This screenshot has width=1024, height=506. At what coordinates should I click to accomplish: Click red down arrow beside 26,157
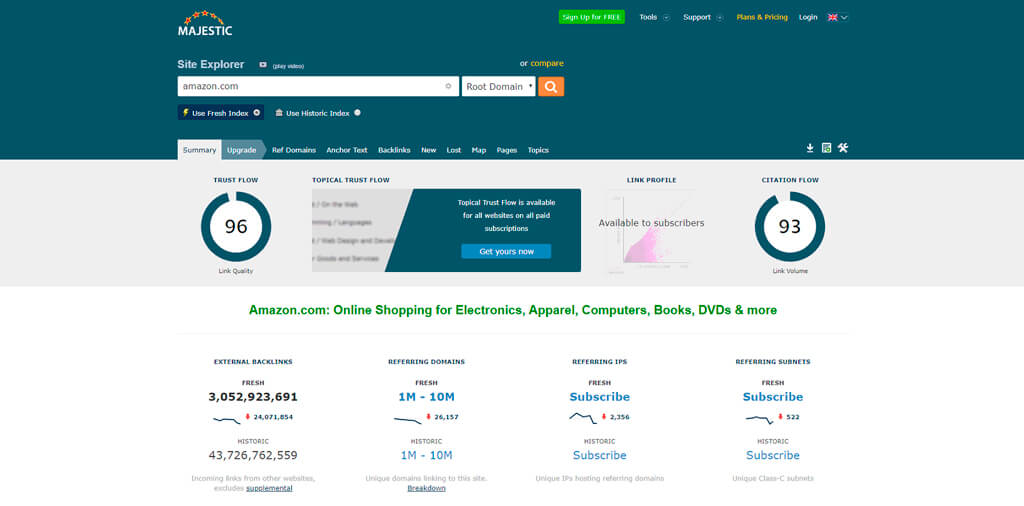pyautogui.click(x=428, y=417)
